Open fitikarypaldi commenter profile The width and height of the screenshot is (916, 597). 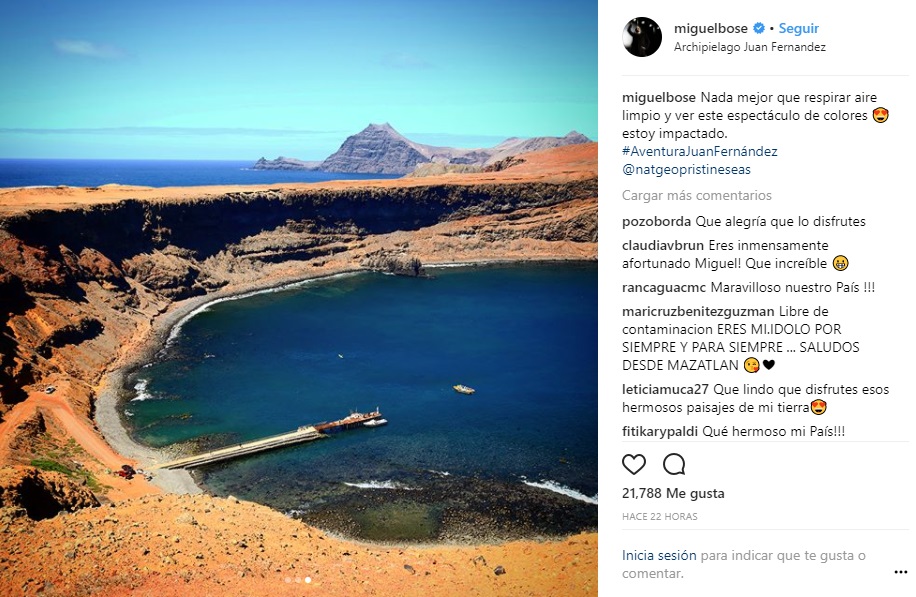(x=660, y=432)
